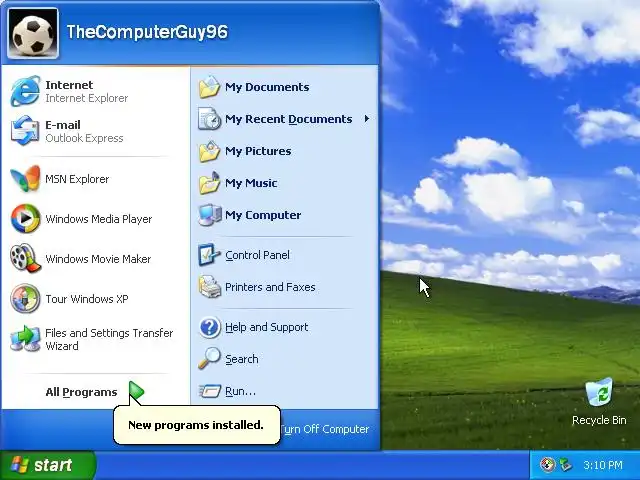Screen dimensions: 640x480
Task: Choose Tour Windows XP text entry
Action: (87, 299)
